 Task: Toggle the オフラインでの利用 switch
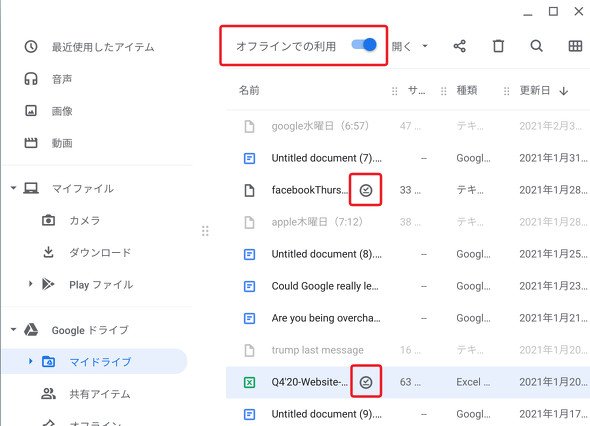(x=364, y=45)
